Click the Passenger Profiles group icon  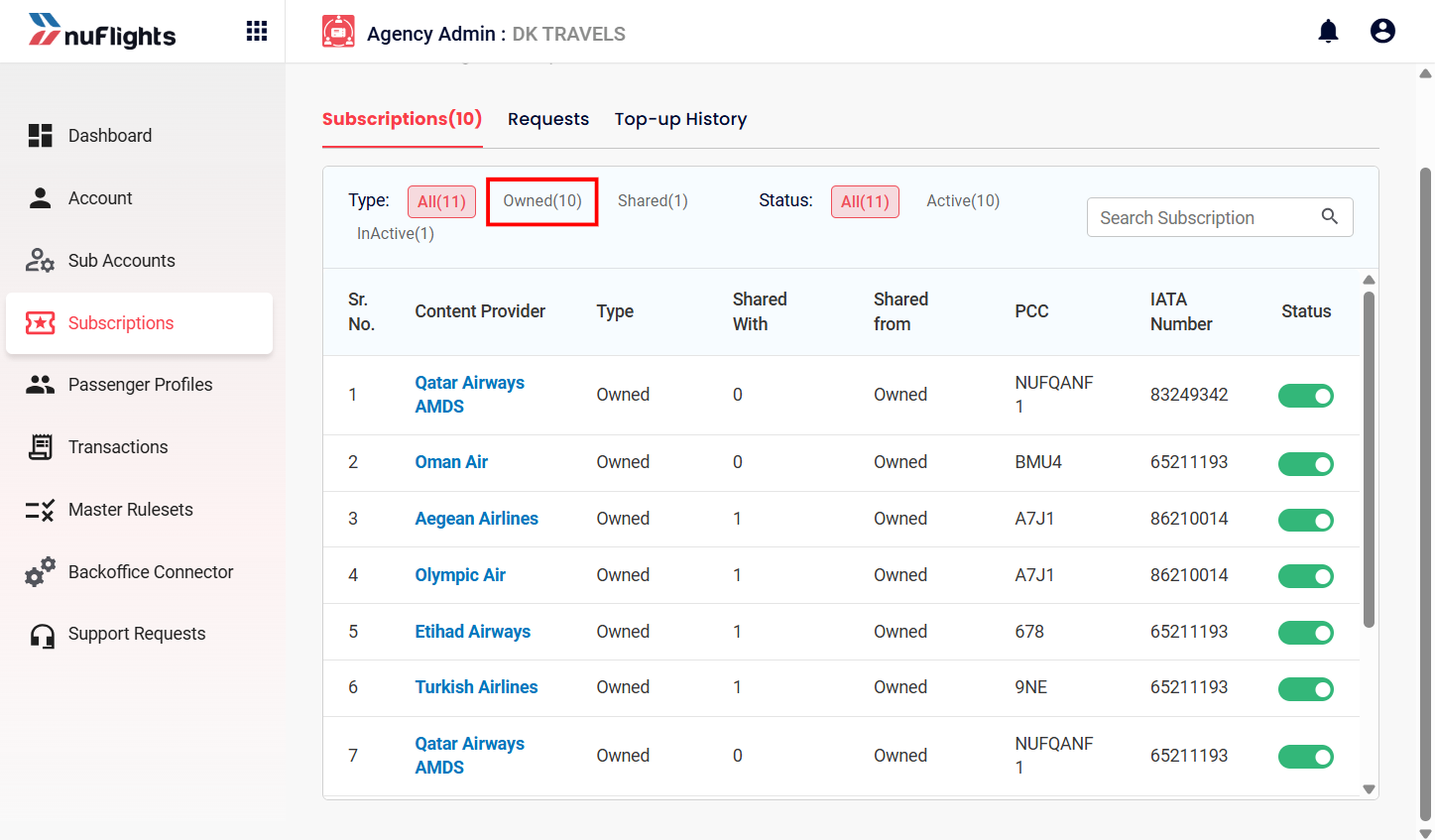(40, 385)
